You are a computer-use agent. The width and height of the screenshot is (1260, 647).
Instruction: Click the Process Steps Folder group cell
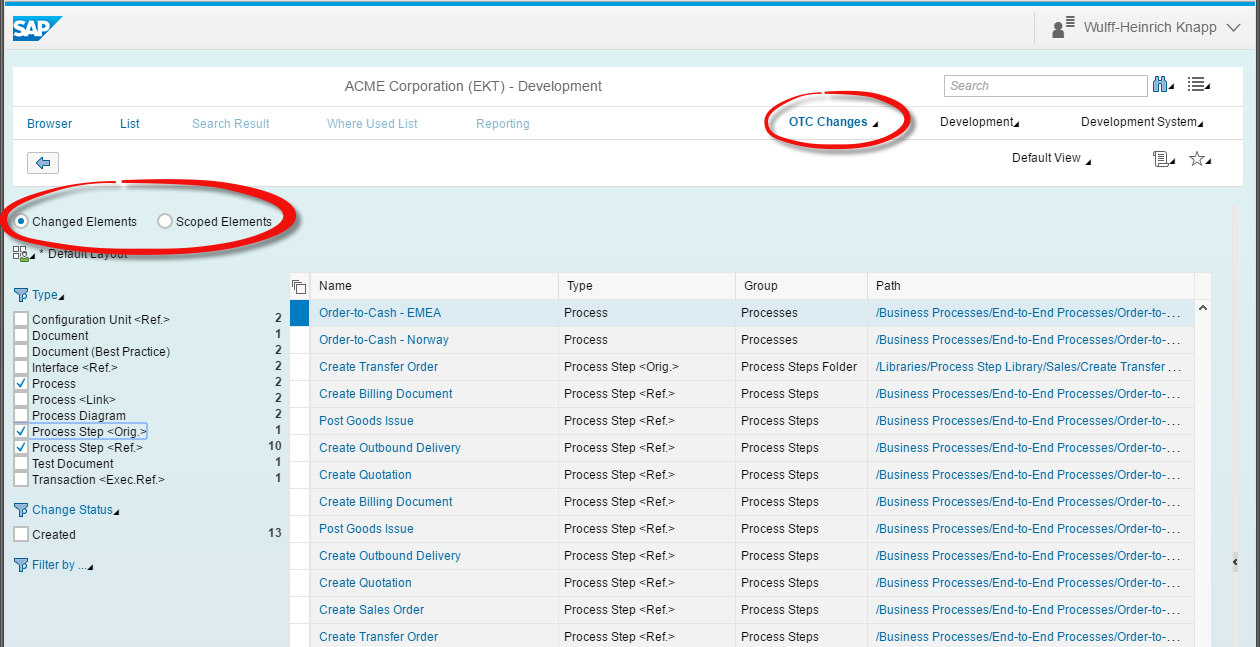tap(799, 367)
